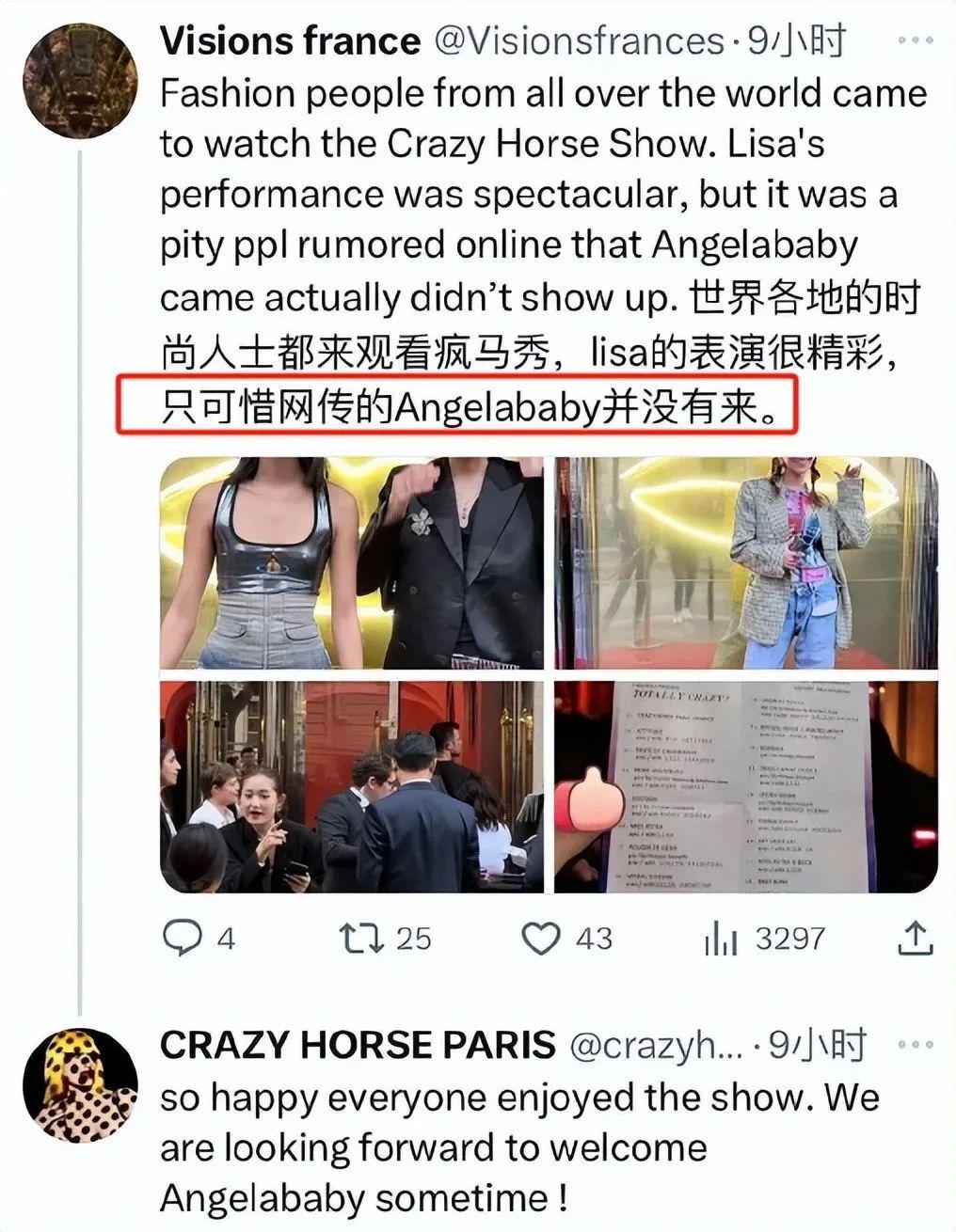Image resolution: width=956 pixels, height=1232 pixels.
Task: Retweet the Visions france post
Action: coord(360,938)
